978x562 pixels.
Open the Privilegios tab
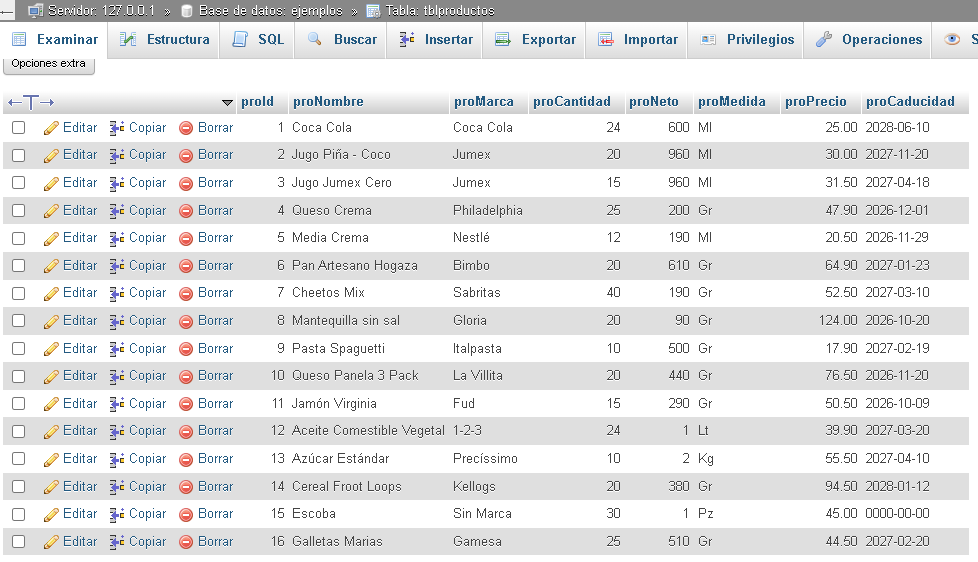click(x=747, y=39)
